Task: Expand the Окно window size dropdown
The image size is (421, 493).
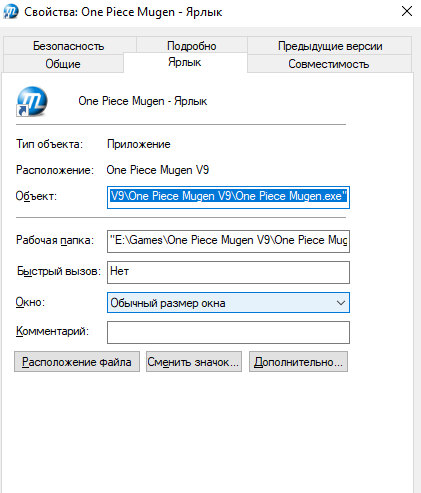Action: pyautogui.click(x=228, y=303)
